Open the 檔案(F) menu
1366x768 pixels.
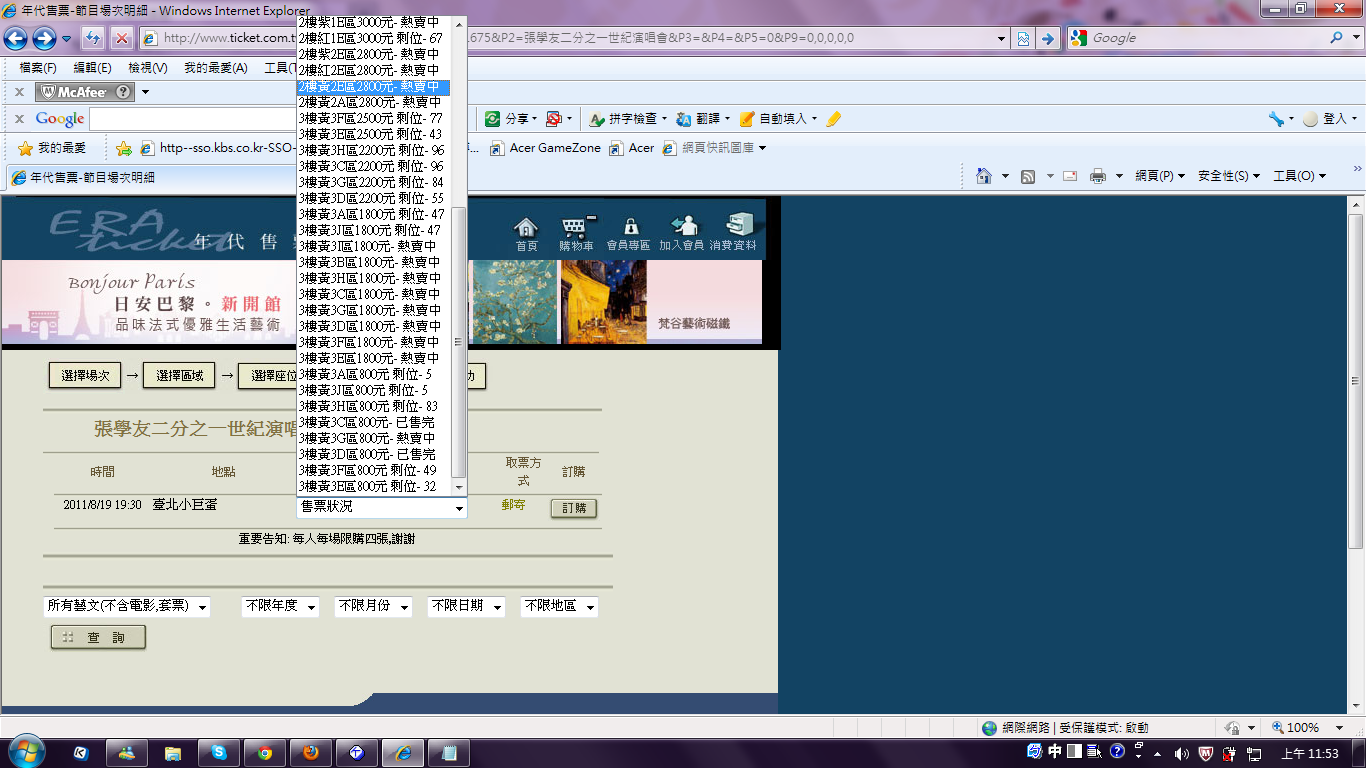38,68
